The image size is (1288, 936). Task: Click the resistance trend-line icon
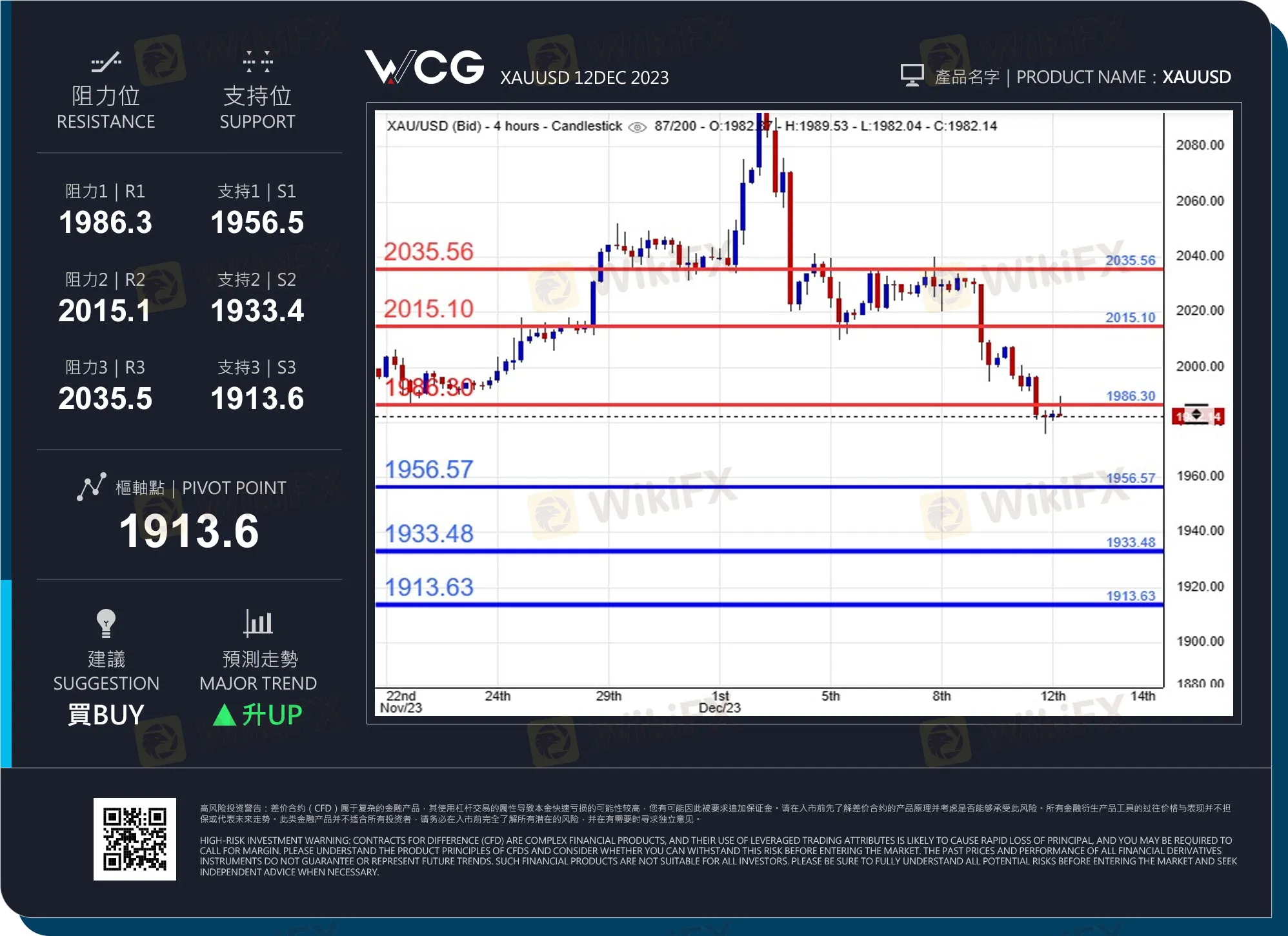(106, 63)
